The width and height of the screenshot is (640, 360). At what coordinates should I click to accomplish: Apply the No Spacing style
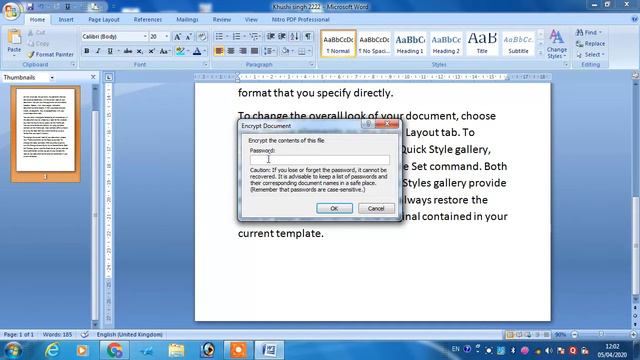[374, 44]
